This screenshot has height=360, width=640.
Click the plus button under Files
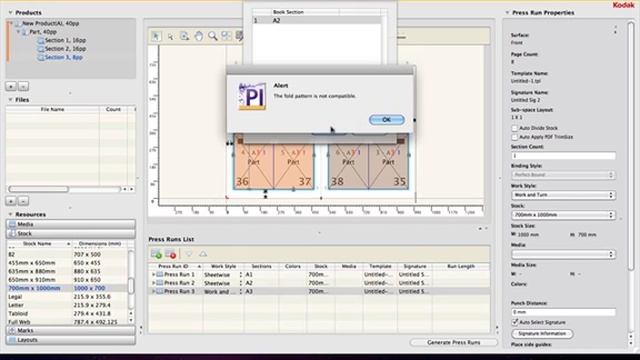tap(11, 201)
